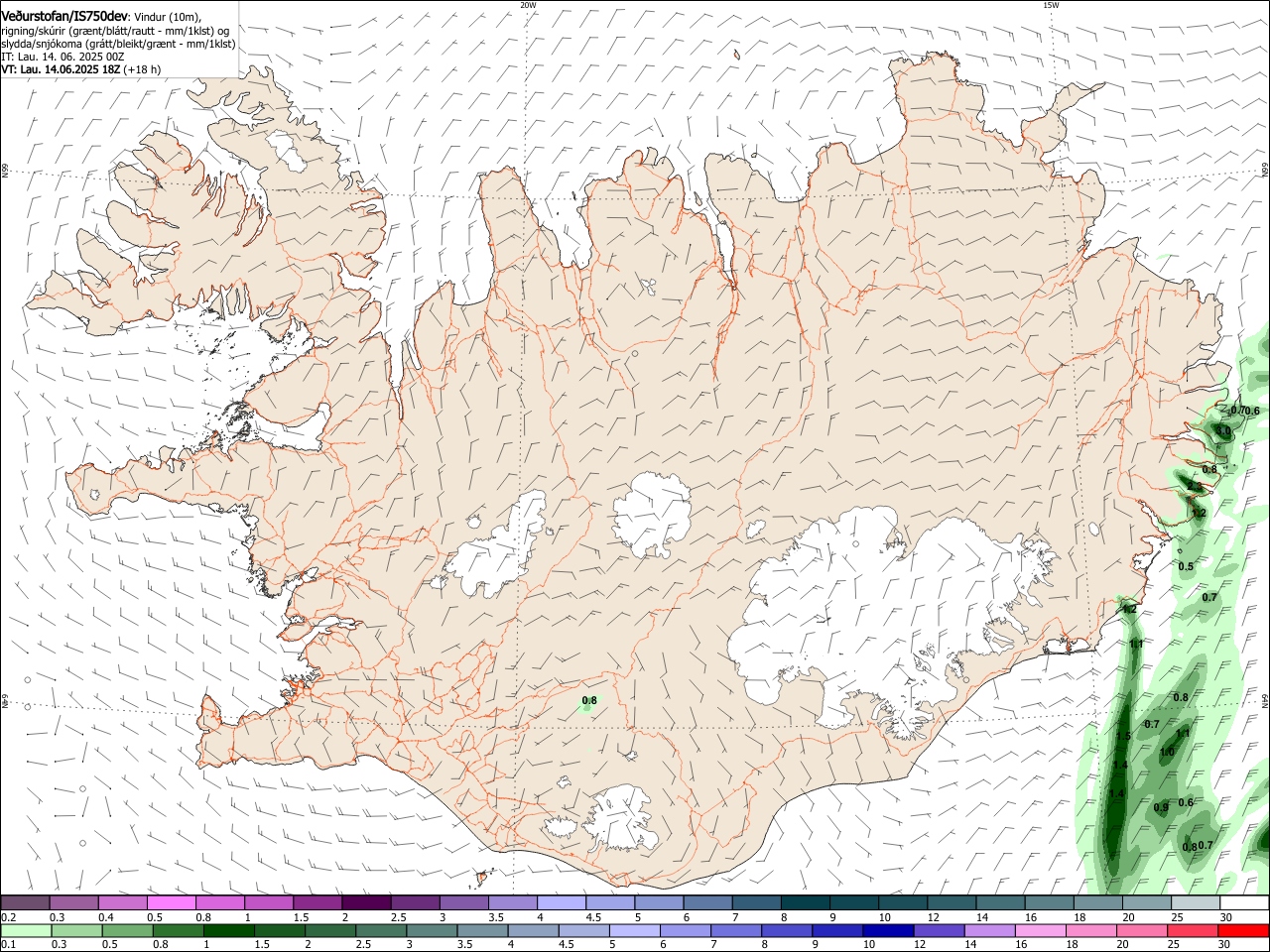Viewport: 1270px width, 952px height.
Task: Click the 15W longitude label
Action: 1051,5
